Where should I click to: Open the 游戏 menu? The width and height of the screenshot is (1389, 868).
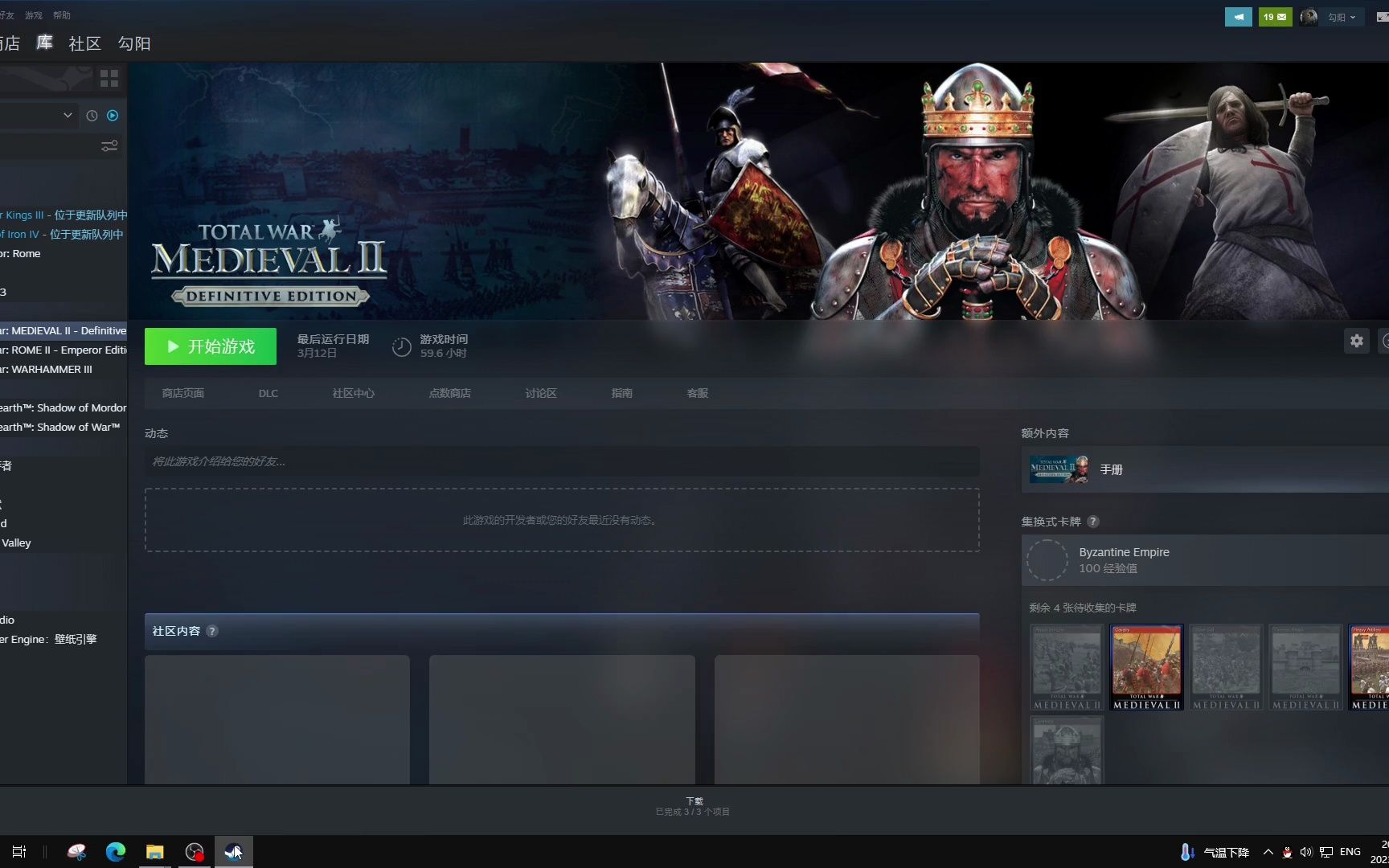coord(34,15)
